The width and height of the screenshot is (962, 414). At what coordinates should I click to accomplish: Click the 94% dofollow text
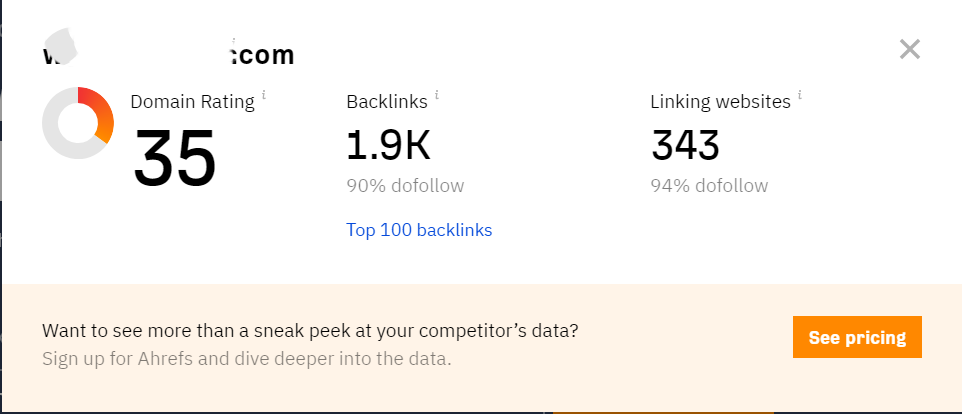pos(709,186)
